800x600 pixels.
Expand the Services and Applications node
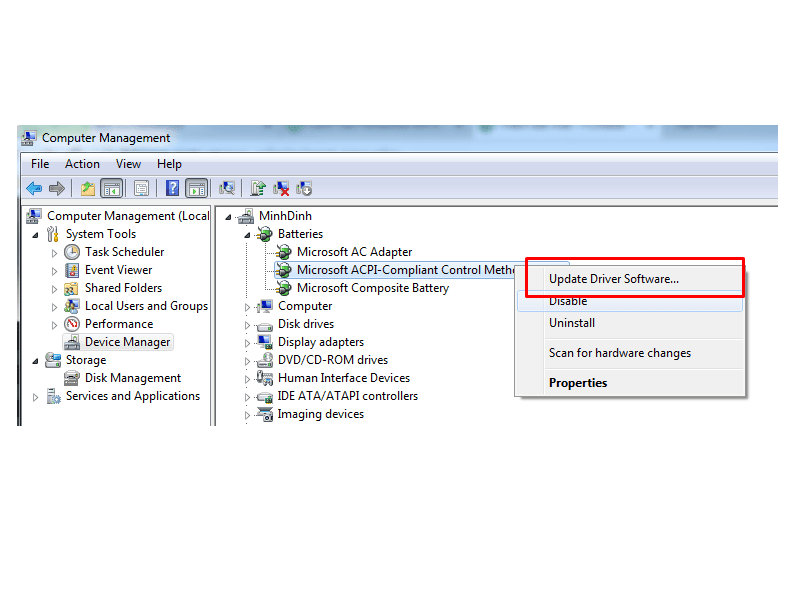click(35, 397)
